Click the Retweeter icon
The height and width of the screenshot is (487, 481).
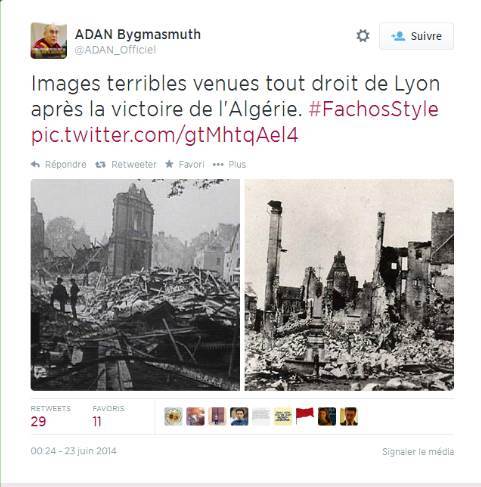click(x=100, y=164)
